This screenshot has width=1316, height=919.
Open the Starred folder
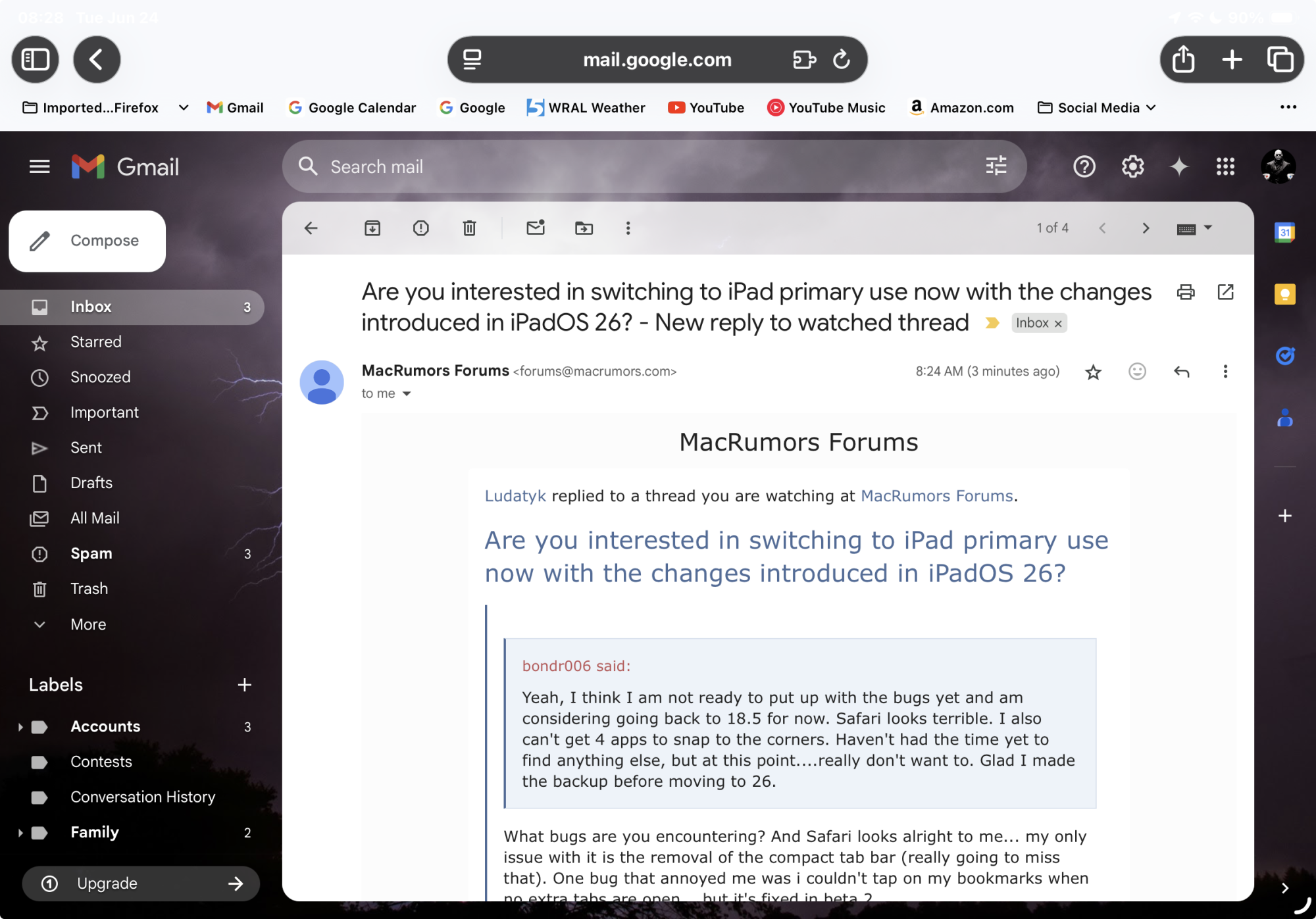[x=96, y=342]
